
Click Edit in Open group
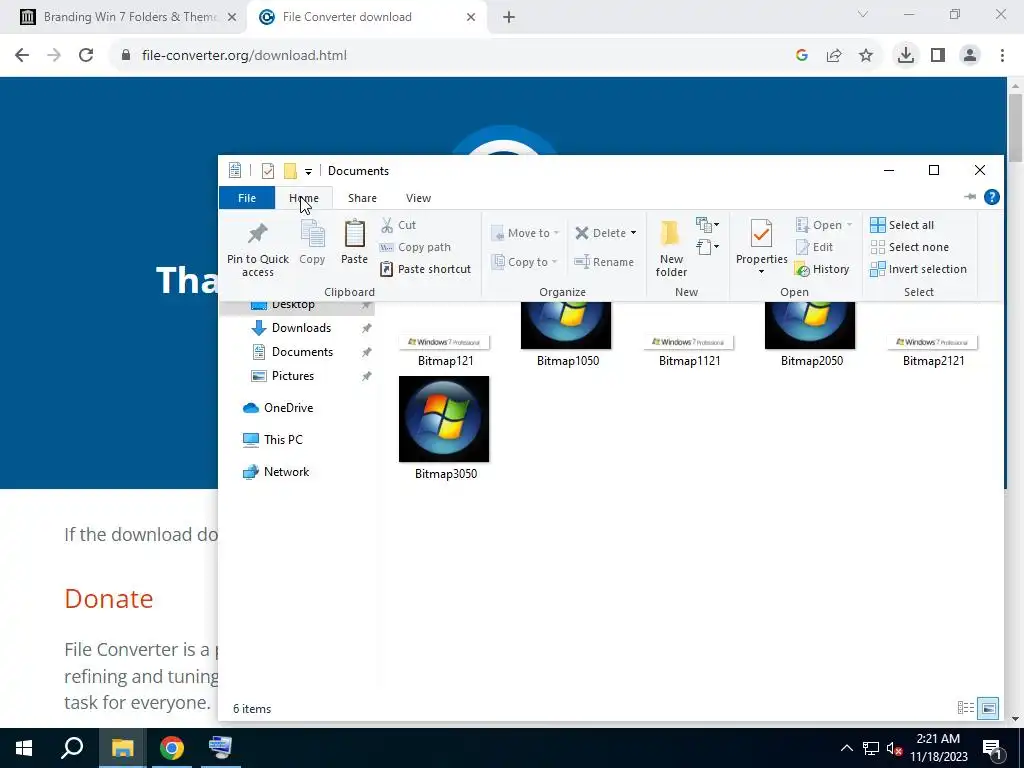point(814,247)
